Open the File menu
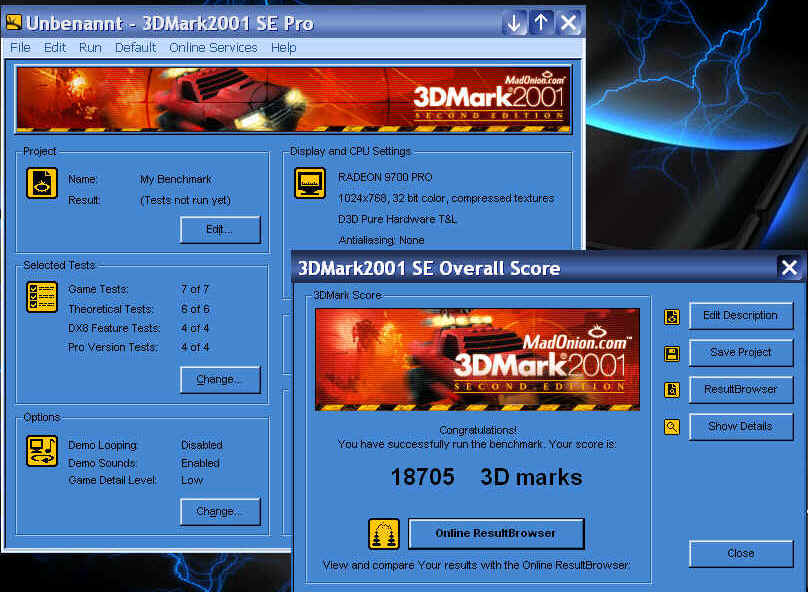 [x=20, y=47]
